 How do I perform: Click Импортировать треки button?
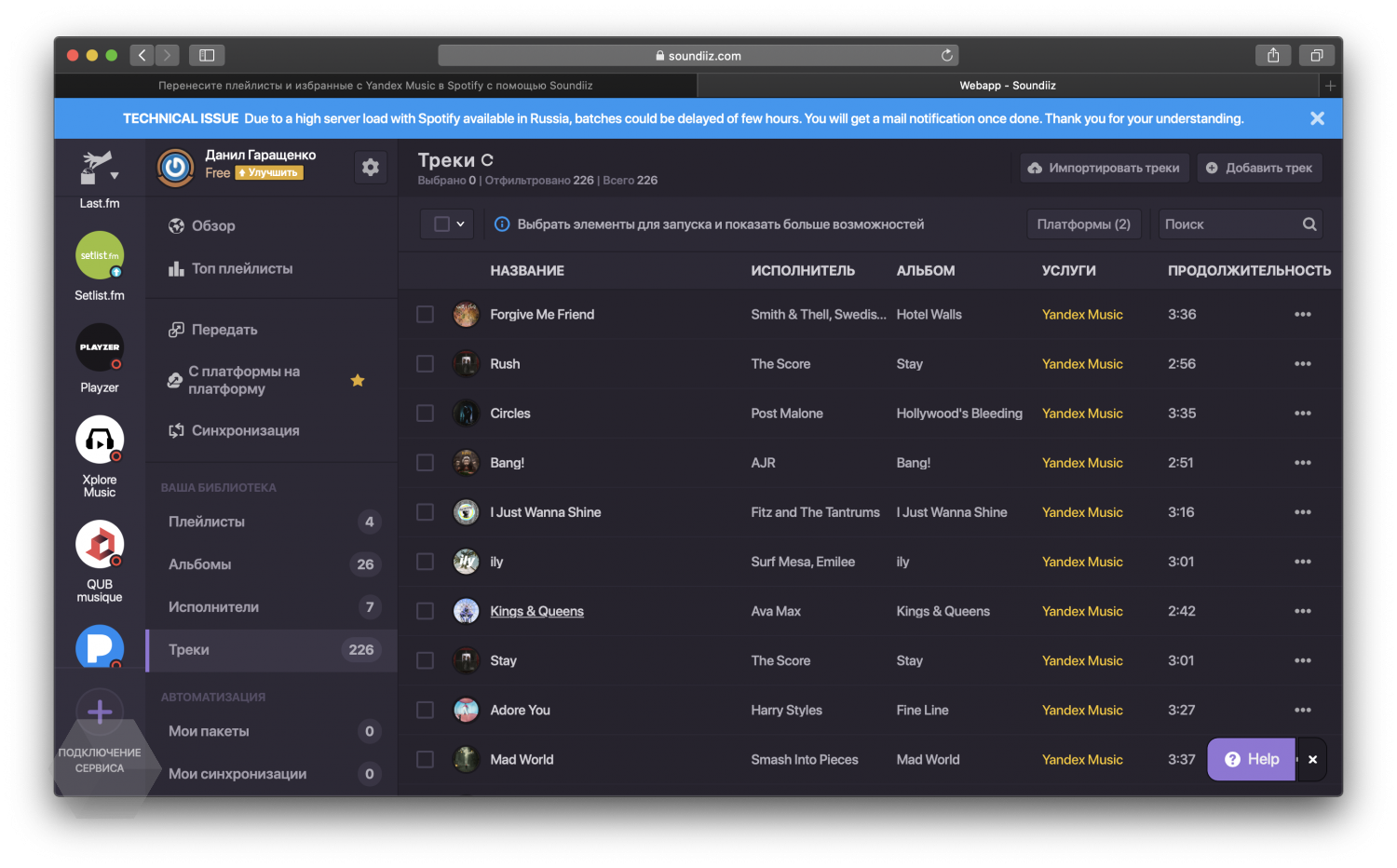[1105, 168]
